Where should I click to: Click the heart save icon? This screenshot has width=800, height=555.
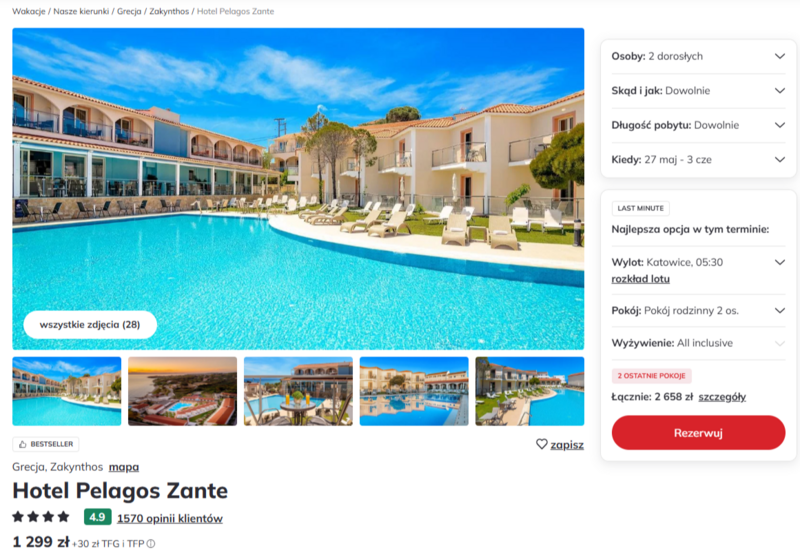pos(541,444)
